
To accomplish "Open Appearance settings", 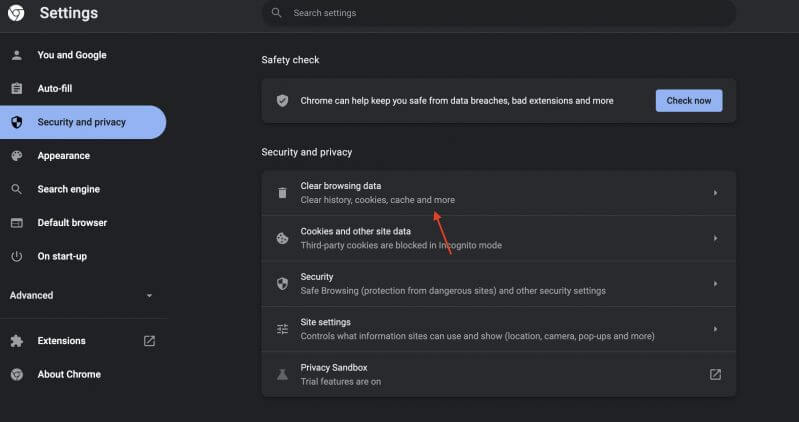I will coord(64,156).
